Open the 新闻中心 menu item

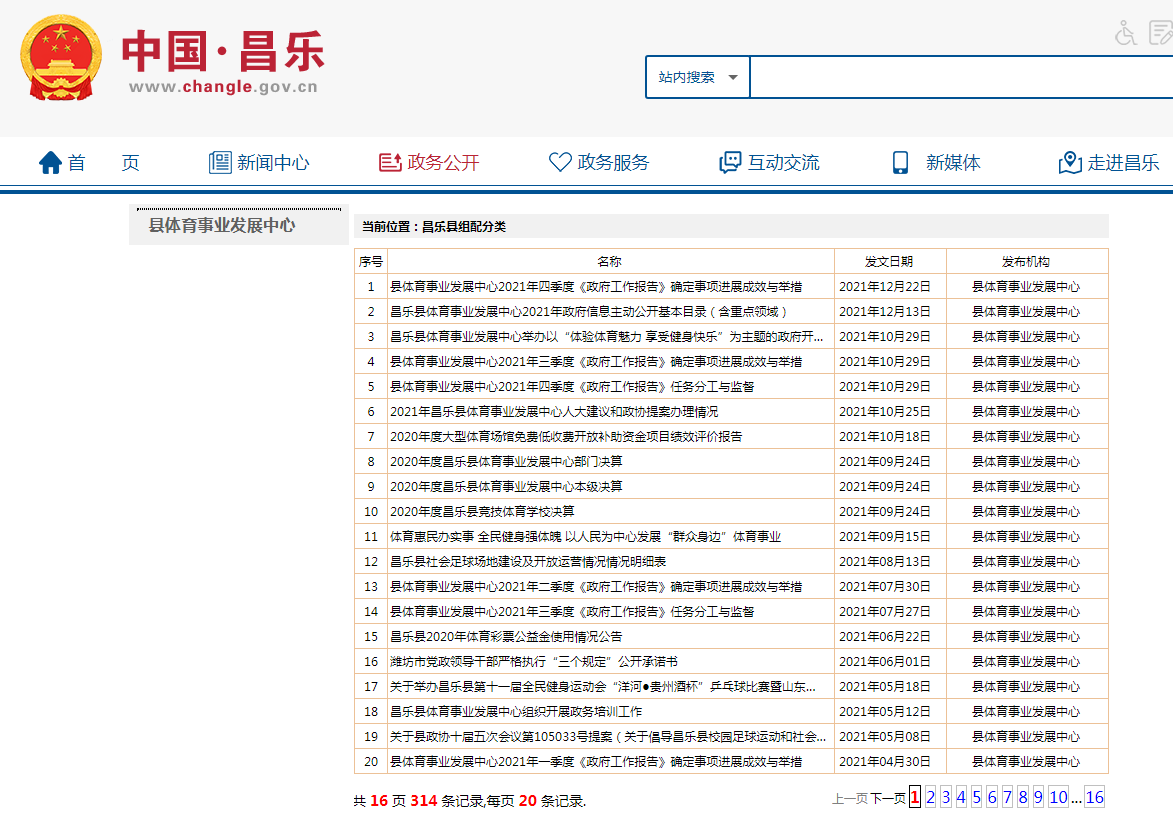coord(273,162)
